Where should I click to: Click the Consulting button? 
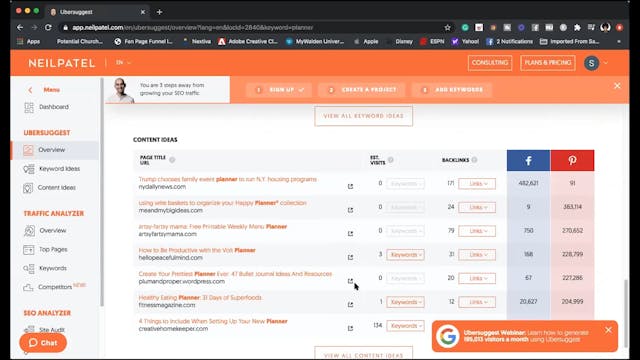490,63
